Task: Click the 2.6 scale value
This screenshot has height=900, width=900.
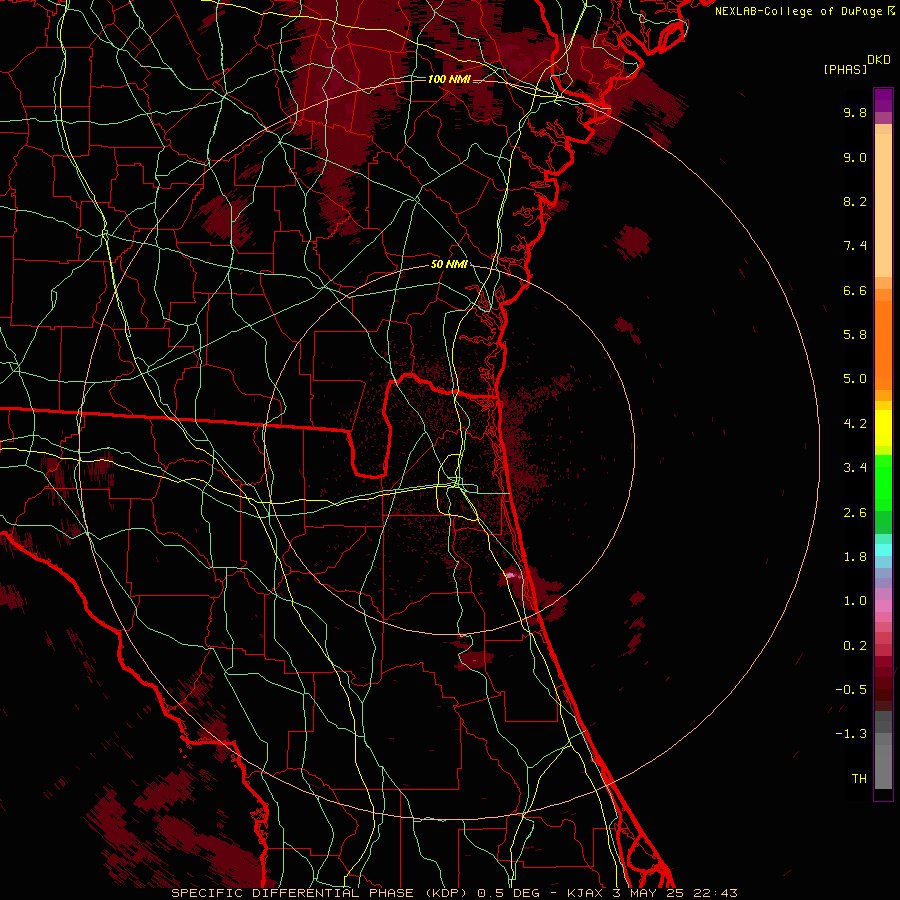Action: point(855,512)
